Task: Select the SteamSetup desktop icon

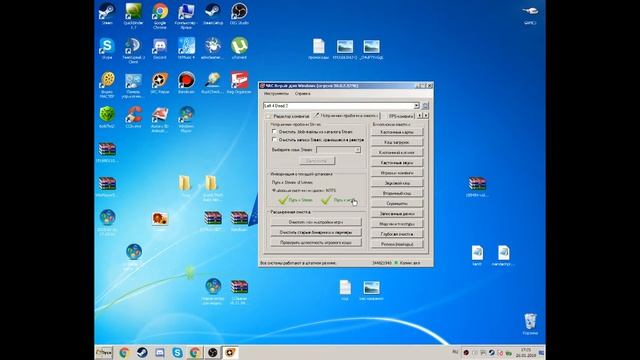Action: pos(213,13)
